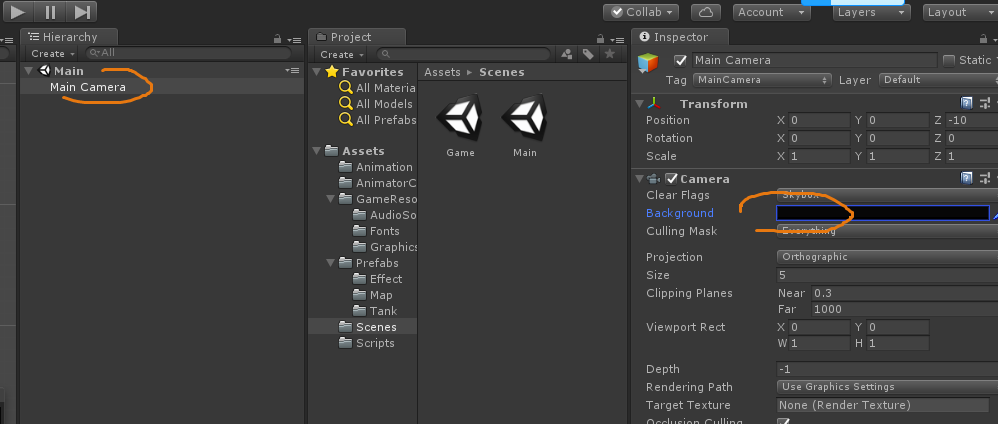Open the Collab dropdown
Image resolution: width=998 pixels, height=424 pixels.
[x=641, y=12]
